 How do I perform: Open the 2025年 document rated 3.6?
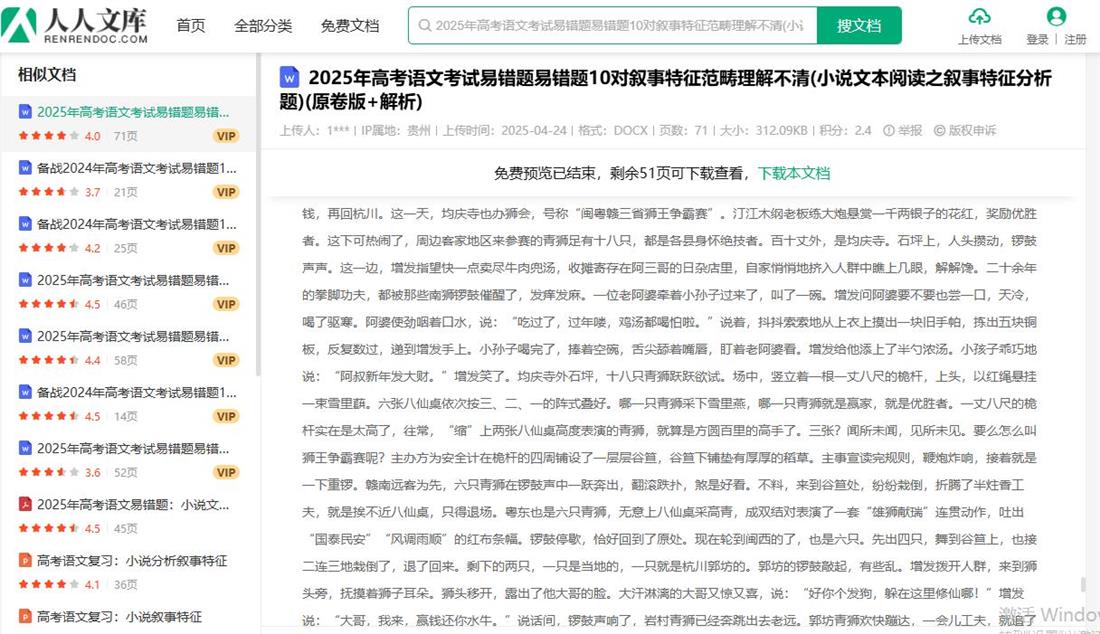(133, 449)
